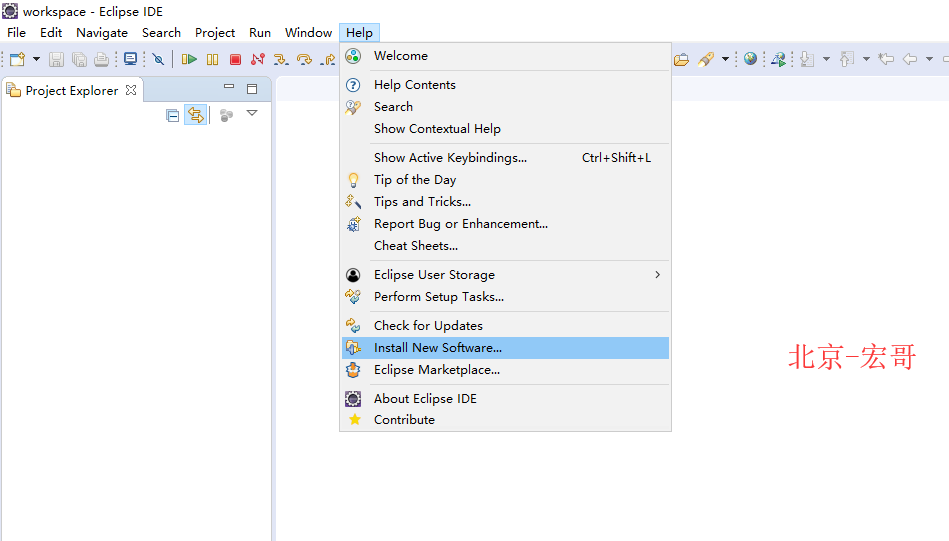Image resolution: width=949 pixels, height=541 pixels.
Task: Click the Step Over icon
Action: click(x=304, y=59)
